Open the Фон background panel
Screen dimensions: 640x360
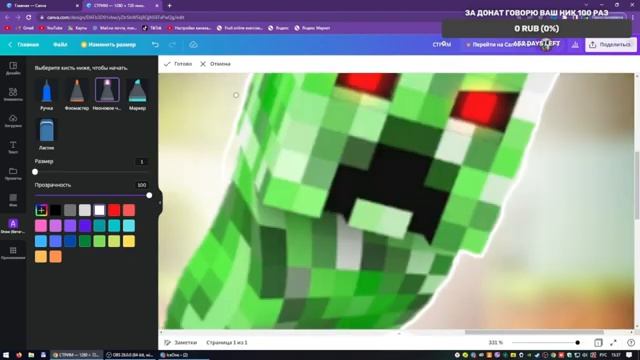tap(13, 200)
